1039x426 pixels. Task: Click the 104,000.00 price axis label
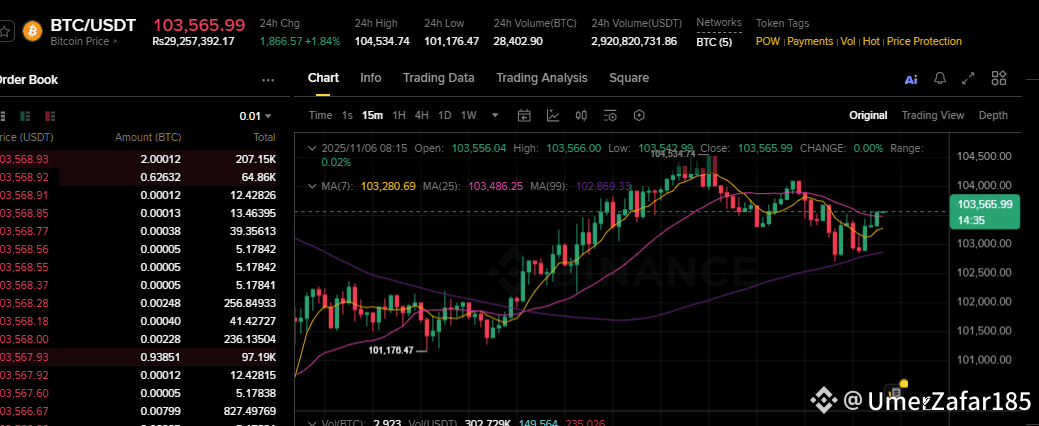click(x=984, y=185)
